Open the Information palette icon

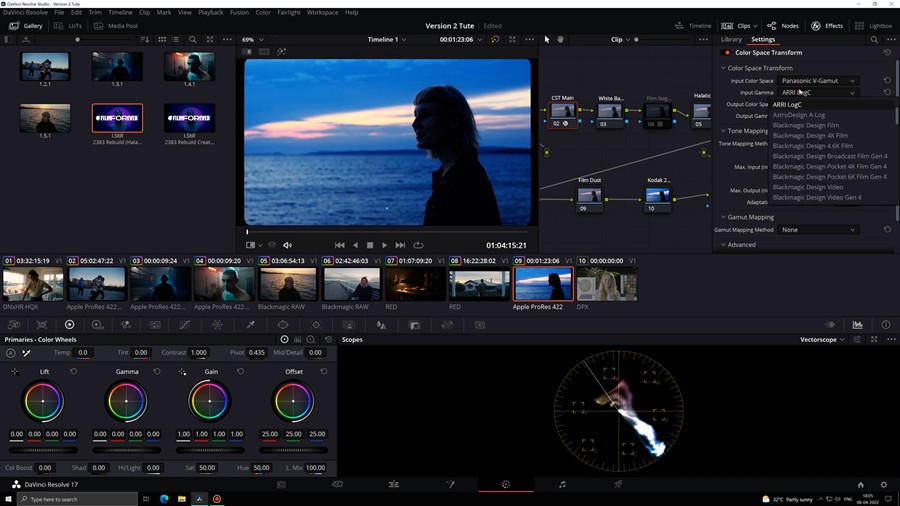tap(886, 325)
